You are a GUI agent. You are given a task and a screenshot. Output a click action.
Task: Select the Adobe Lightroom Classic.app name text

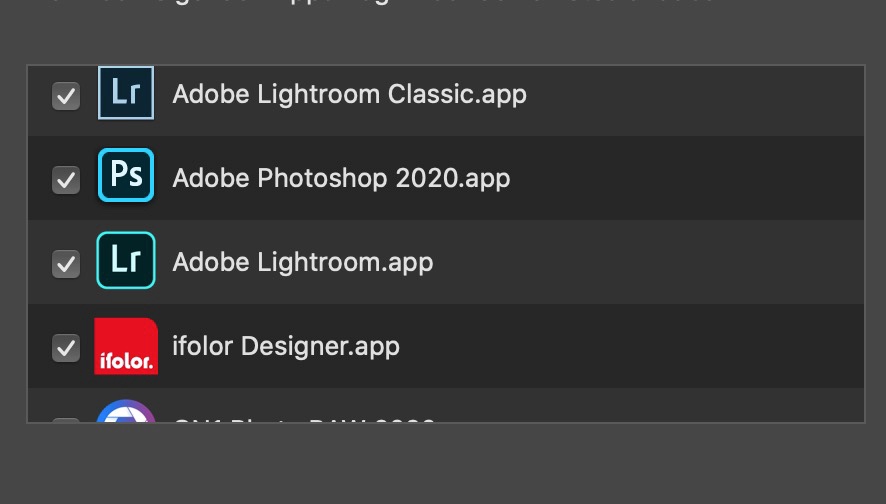pos(349,94)
